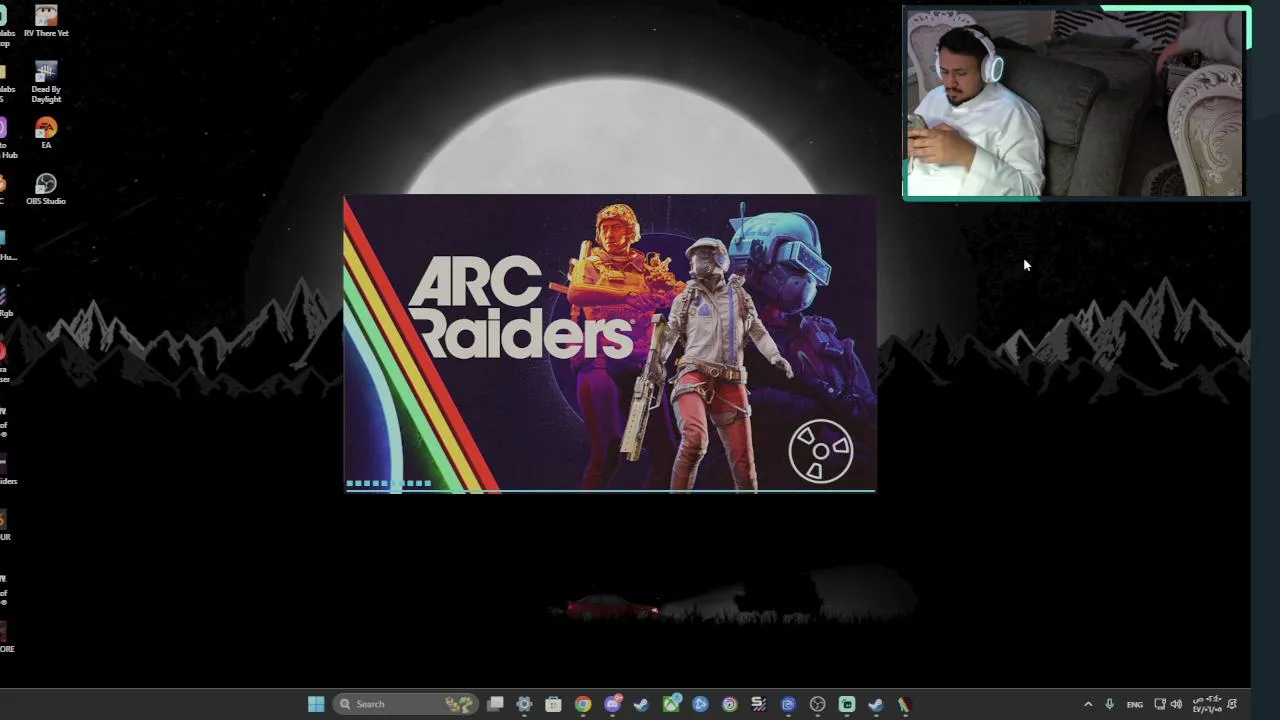The image size is (1280, 720).
Task: Open Discord from the taskbar
Action: (x=612, y=704)
